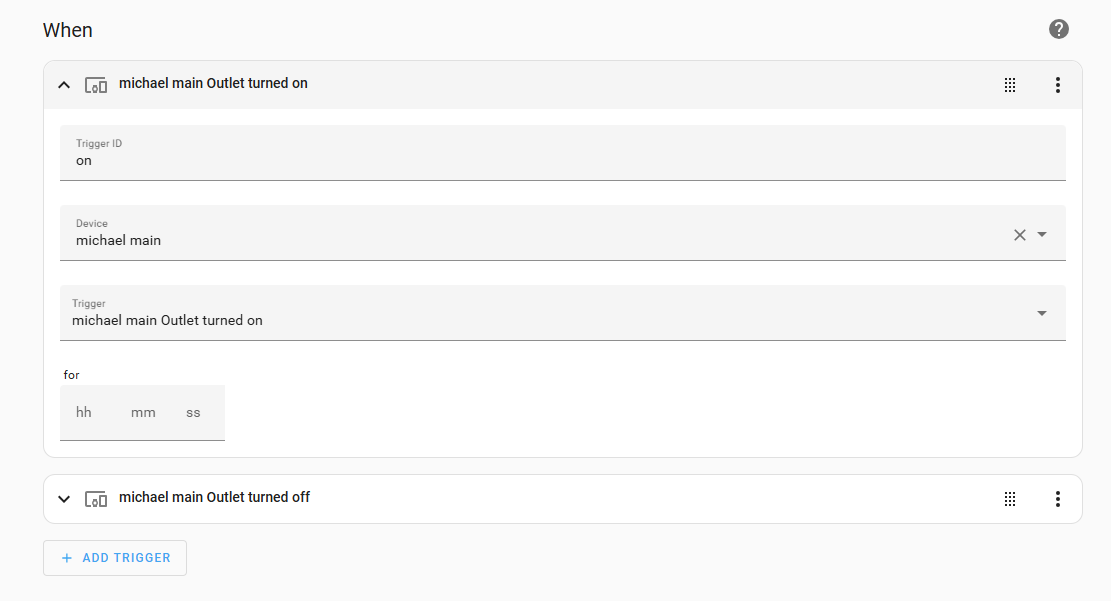
Task: Open options menu for the turned off trigger
Action: tap(1057, 498)
